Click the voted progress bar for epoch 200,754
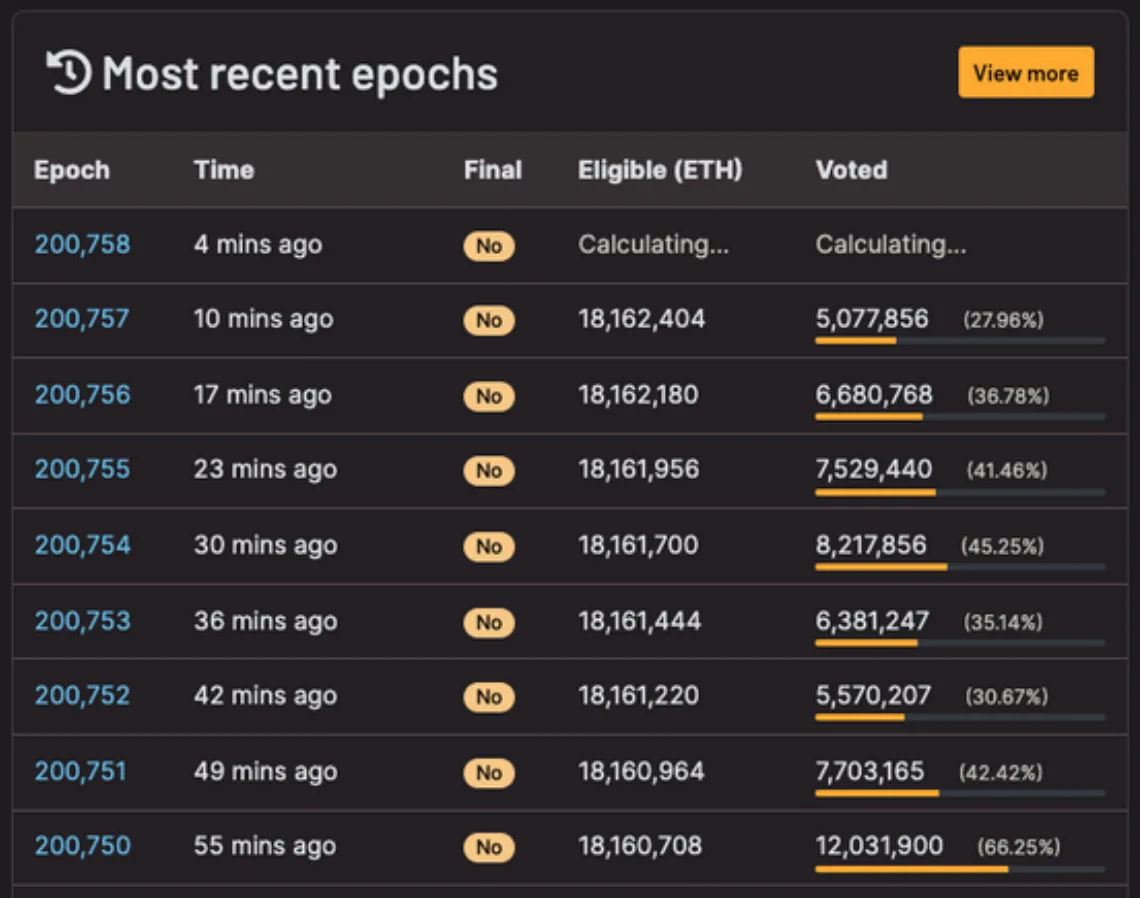Image resolution: width=1140 pixels, height=898 pixels. [x=960, y=567]
